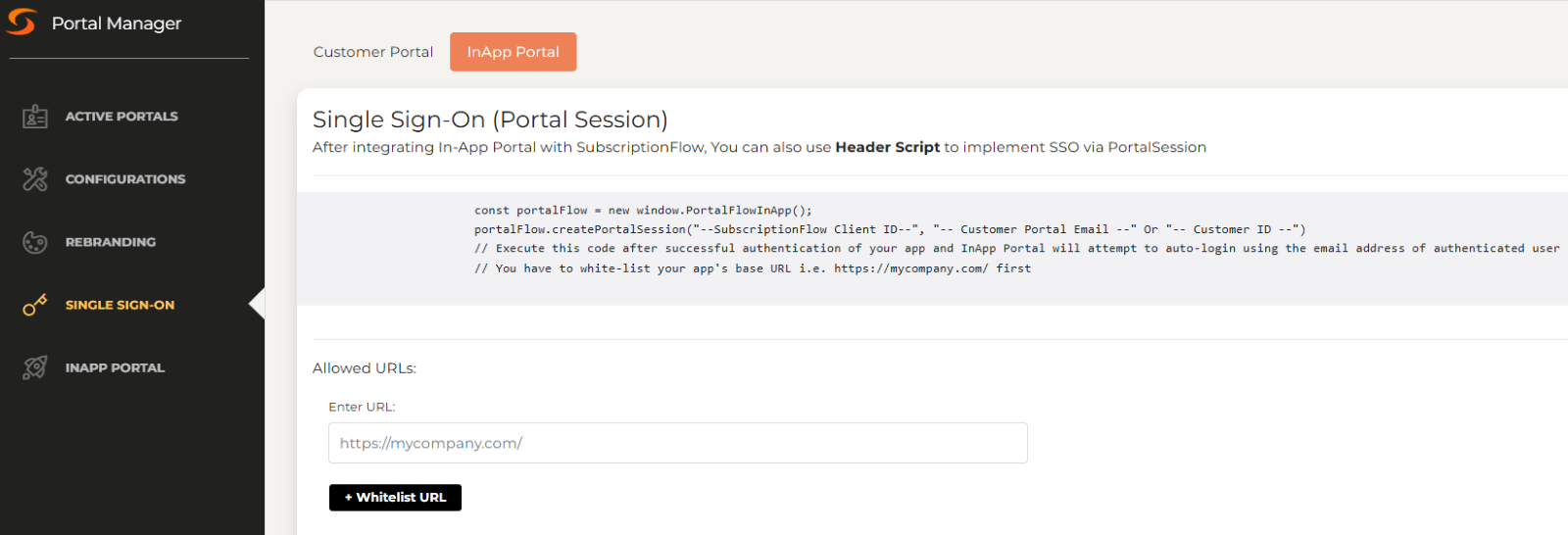Image resolution: width=1568 pixels, height=535 pixels.
Task: Select Single Sign-On menu label
Action: click(x=120, y=305)
